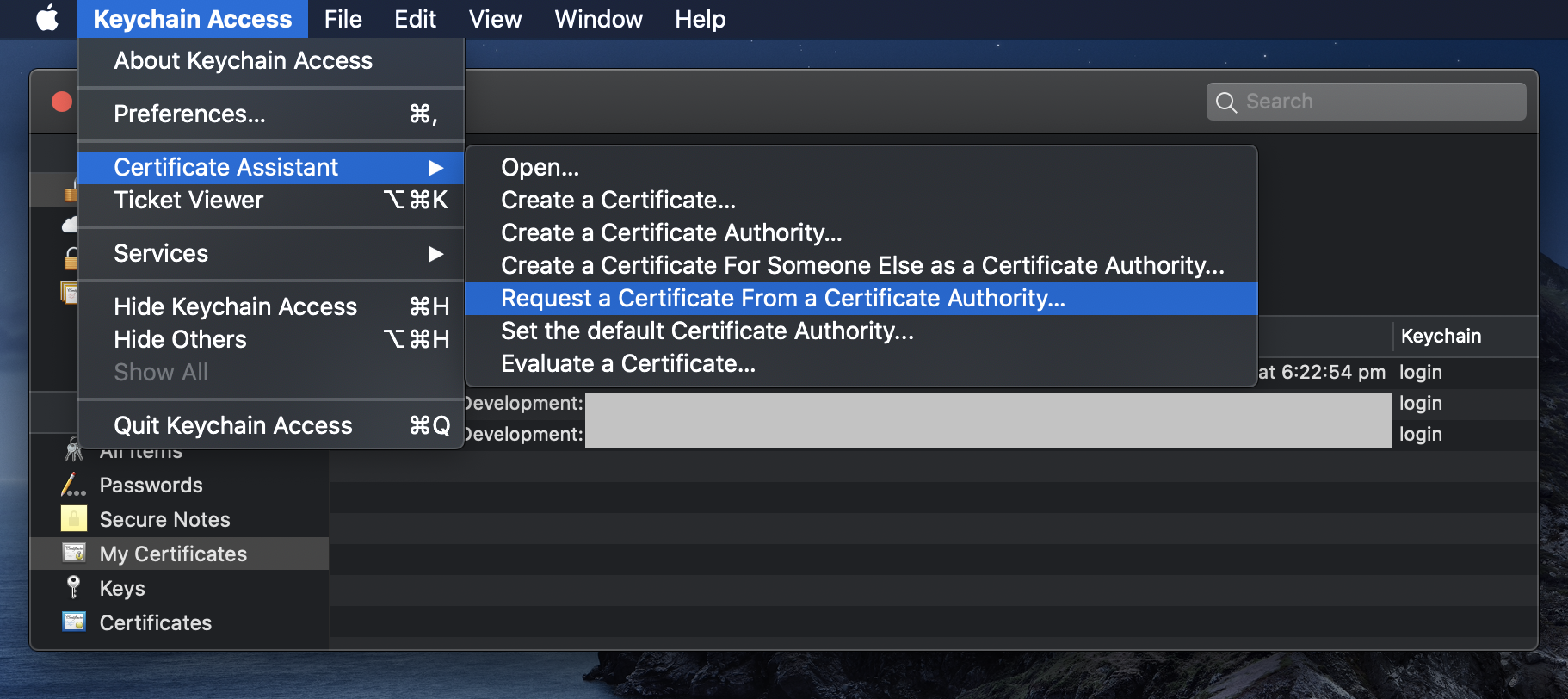Select Secure Notes in sidebar
Viewport: 1568px width, 699px height.
(180, 519)
